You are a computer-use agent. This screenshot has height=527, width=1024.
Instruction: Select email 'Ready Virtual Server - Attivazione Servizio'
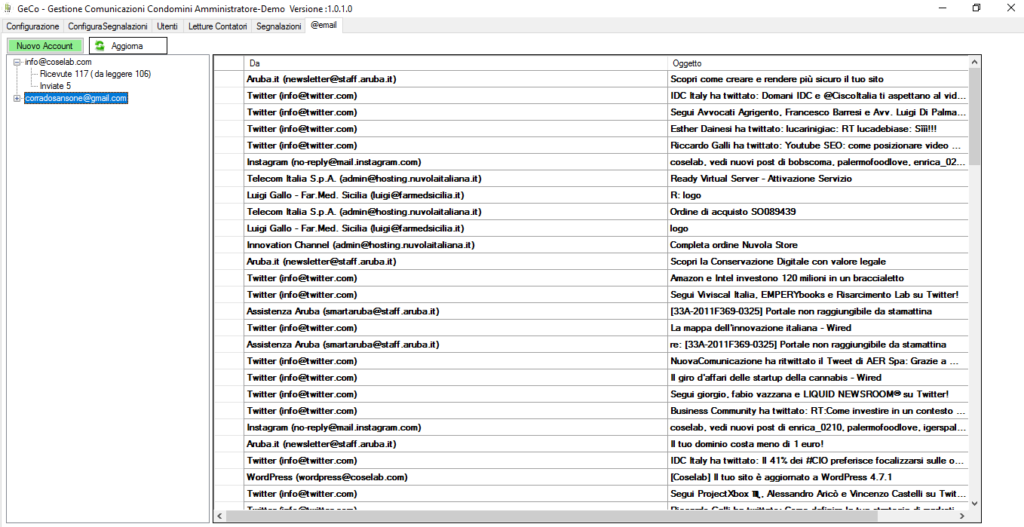pyautogui.click(x=818, y=179)
